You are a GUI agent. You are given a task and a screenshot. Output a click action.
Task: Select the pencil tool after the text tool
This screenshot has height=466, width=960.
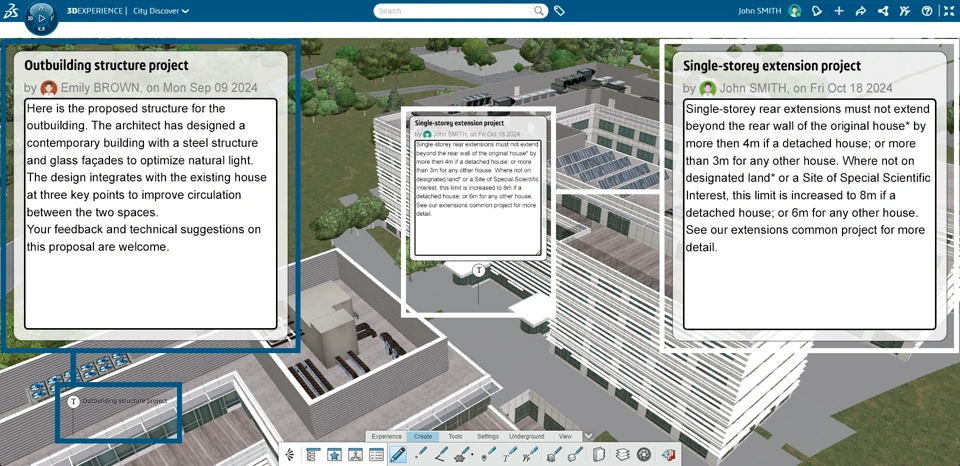point(531,454)
